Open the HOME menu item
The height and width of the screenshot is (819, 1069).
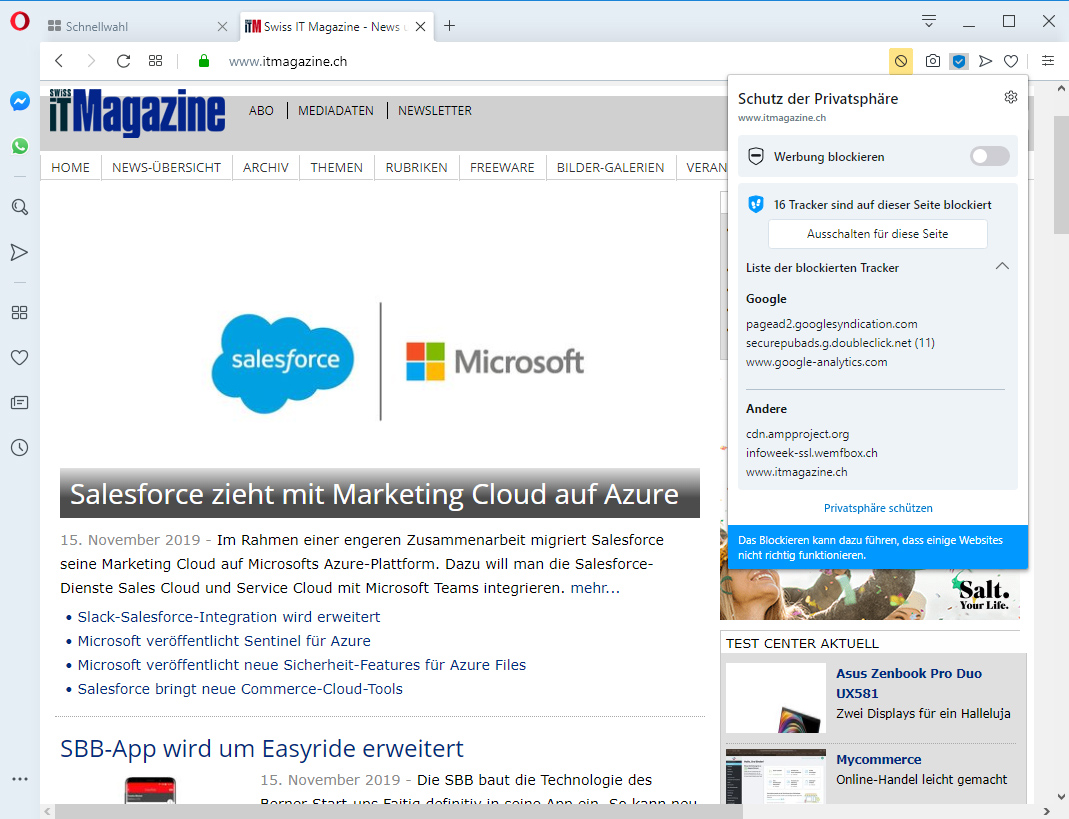70,167
